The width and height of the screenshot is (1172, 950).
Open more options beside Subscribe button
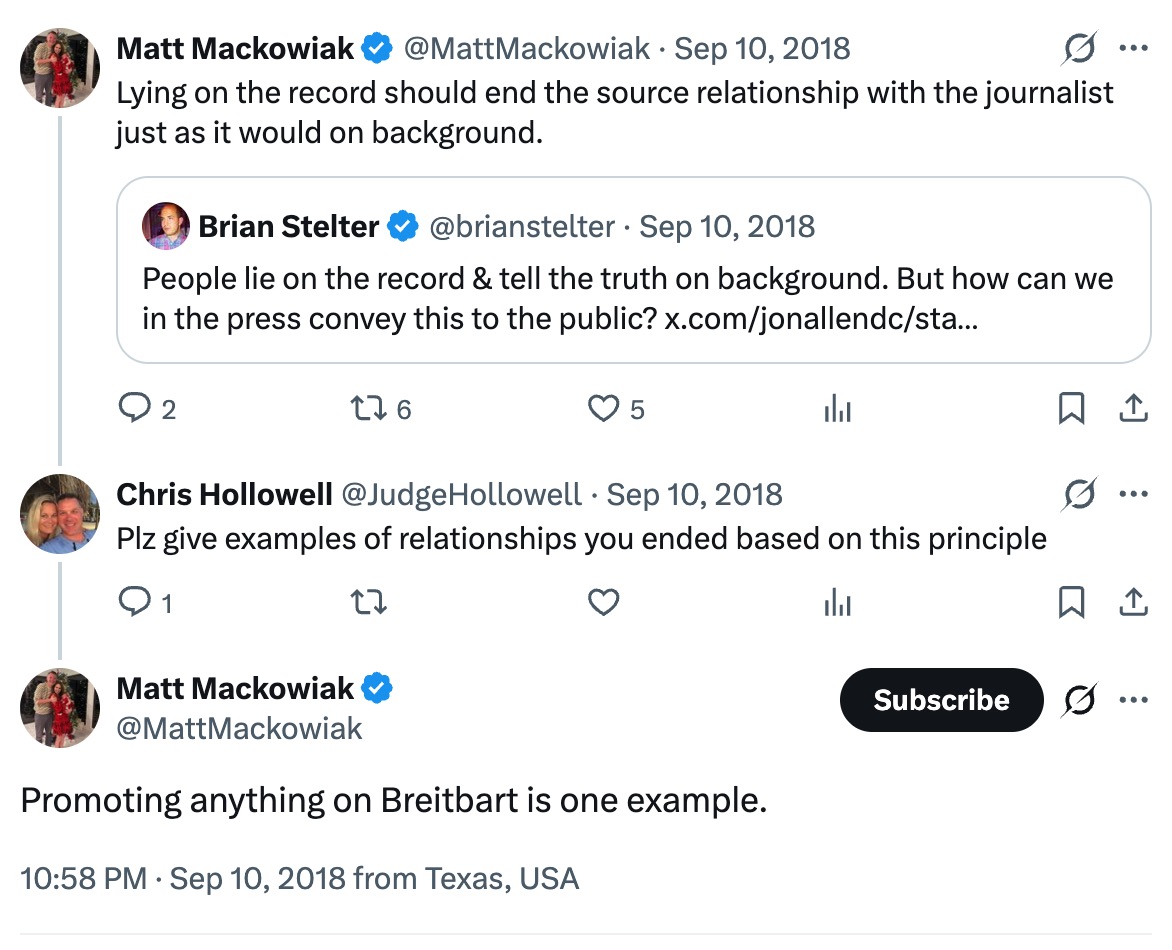1133,700
